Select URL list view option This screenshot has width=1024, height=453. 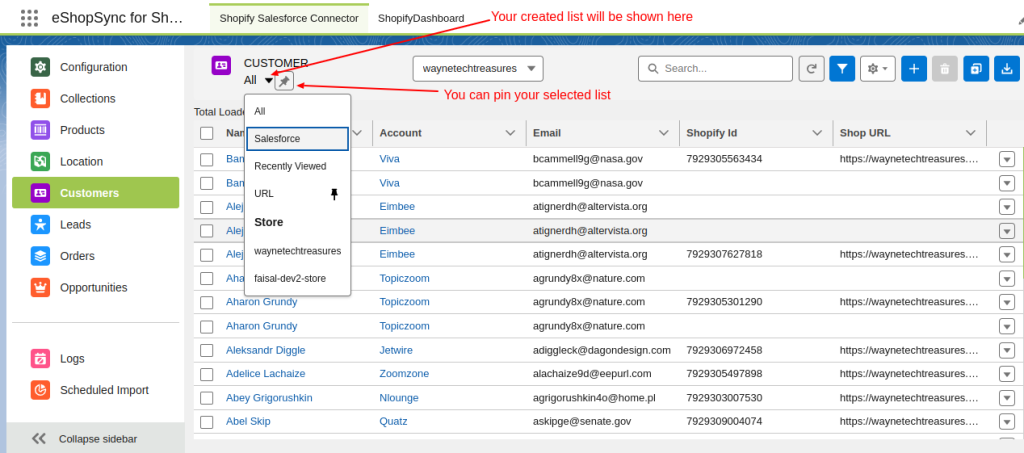click(298, 194)
